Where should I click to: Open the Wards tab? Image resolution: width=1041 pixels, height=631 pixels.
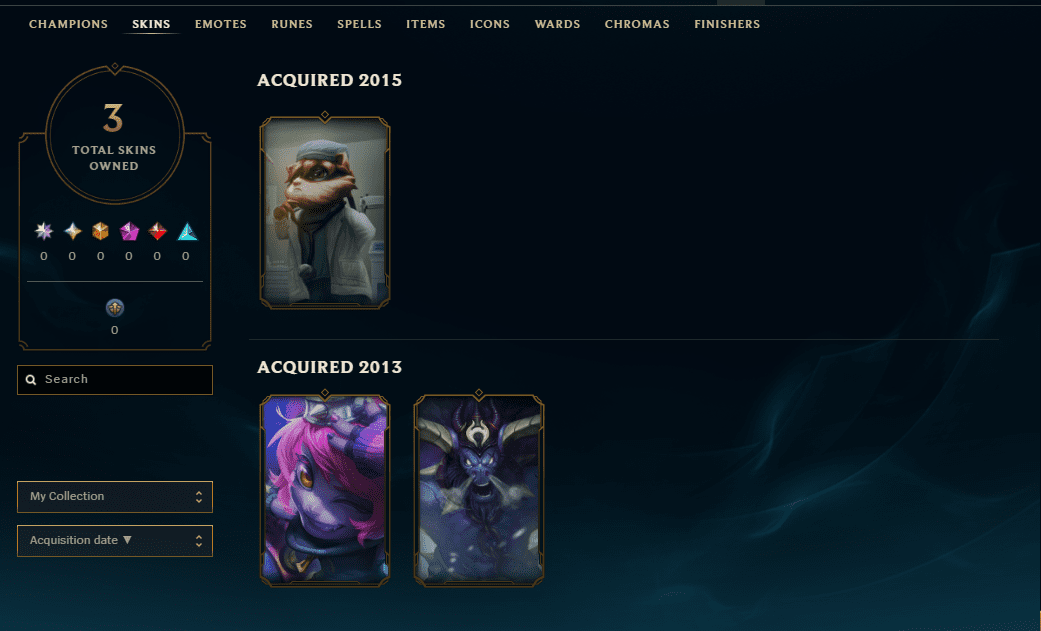557,24
